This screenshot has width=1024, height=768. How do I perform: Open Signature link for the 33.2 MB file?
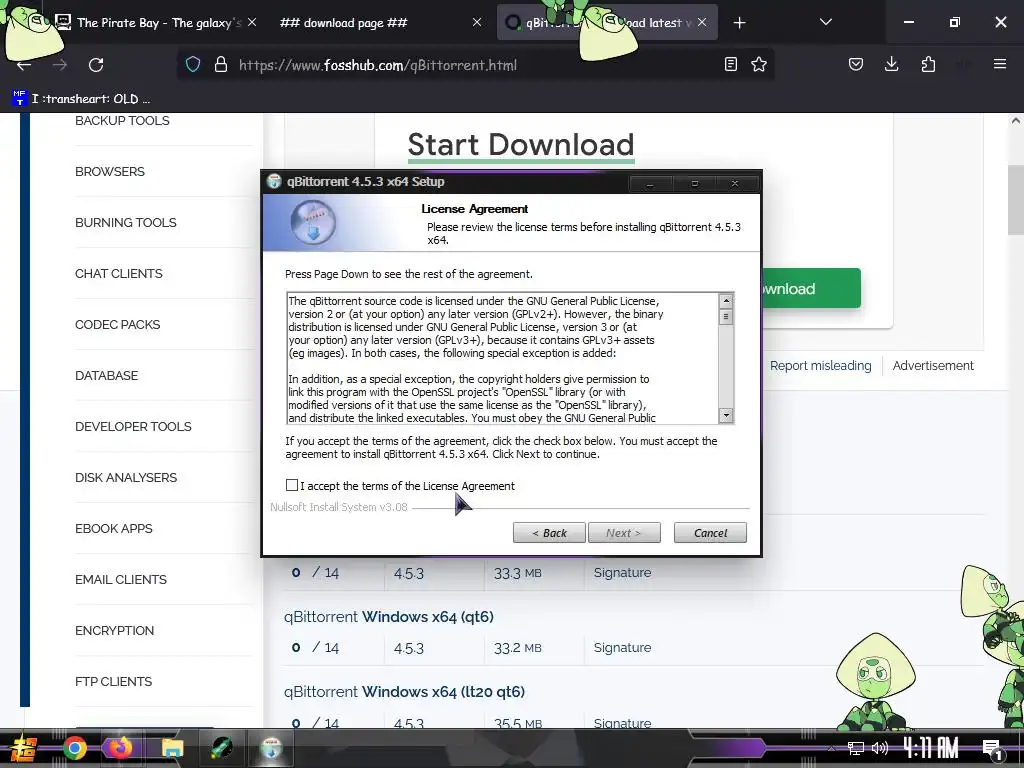pos(622,648)
